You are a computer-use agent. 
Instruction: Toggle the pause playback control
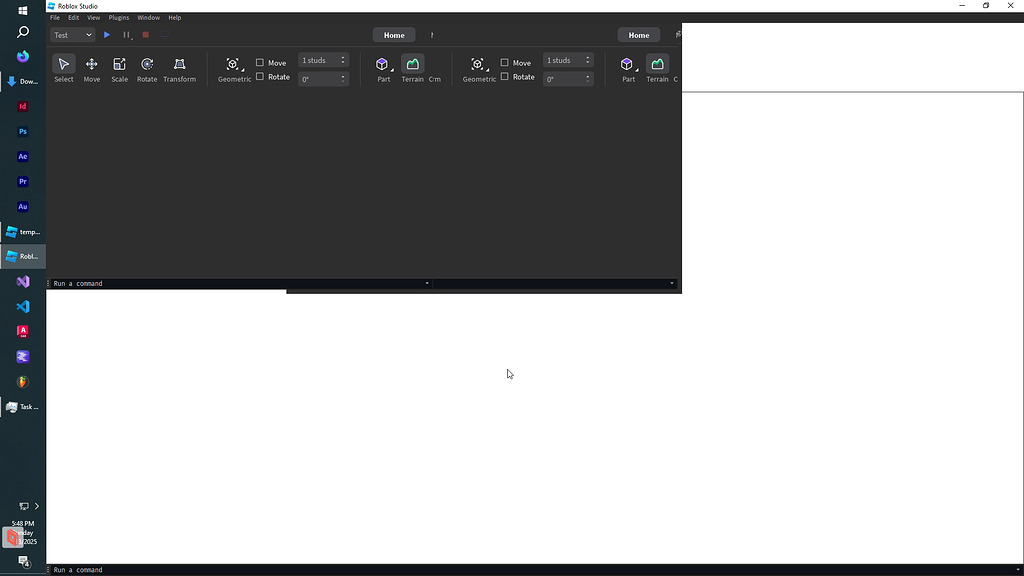[x=126, y=34]
